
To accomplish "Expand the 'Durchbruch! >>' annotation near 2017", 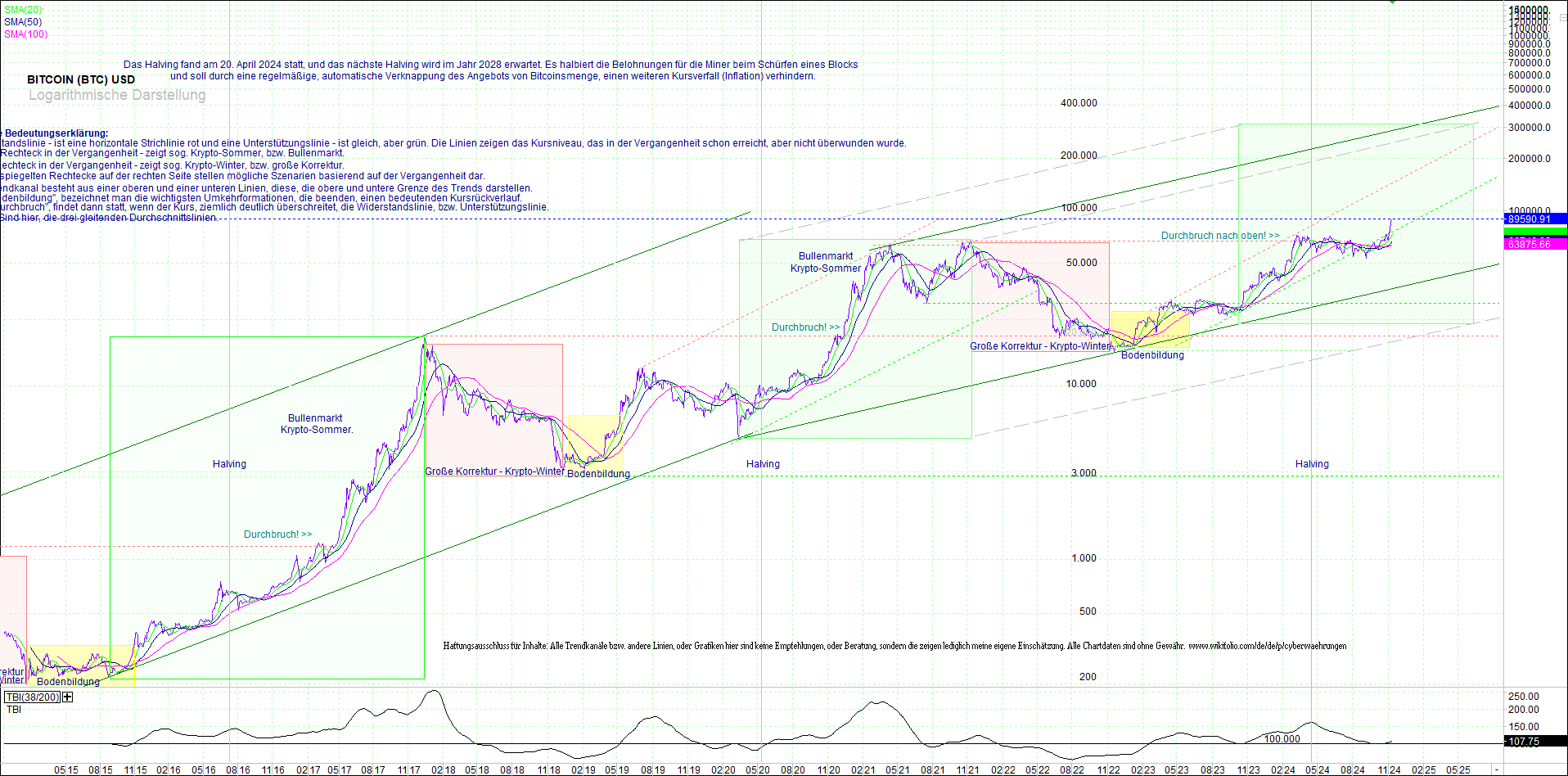I will 277,534.
